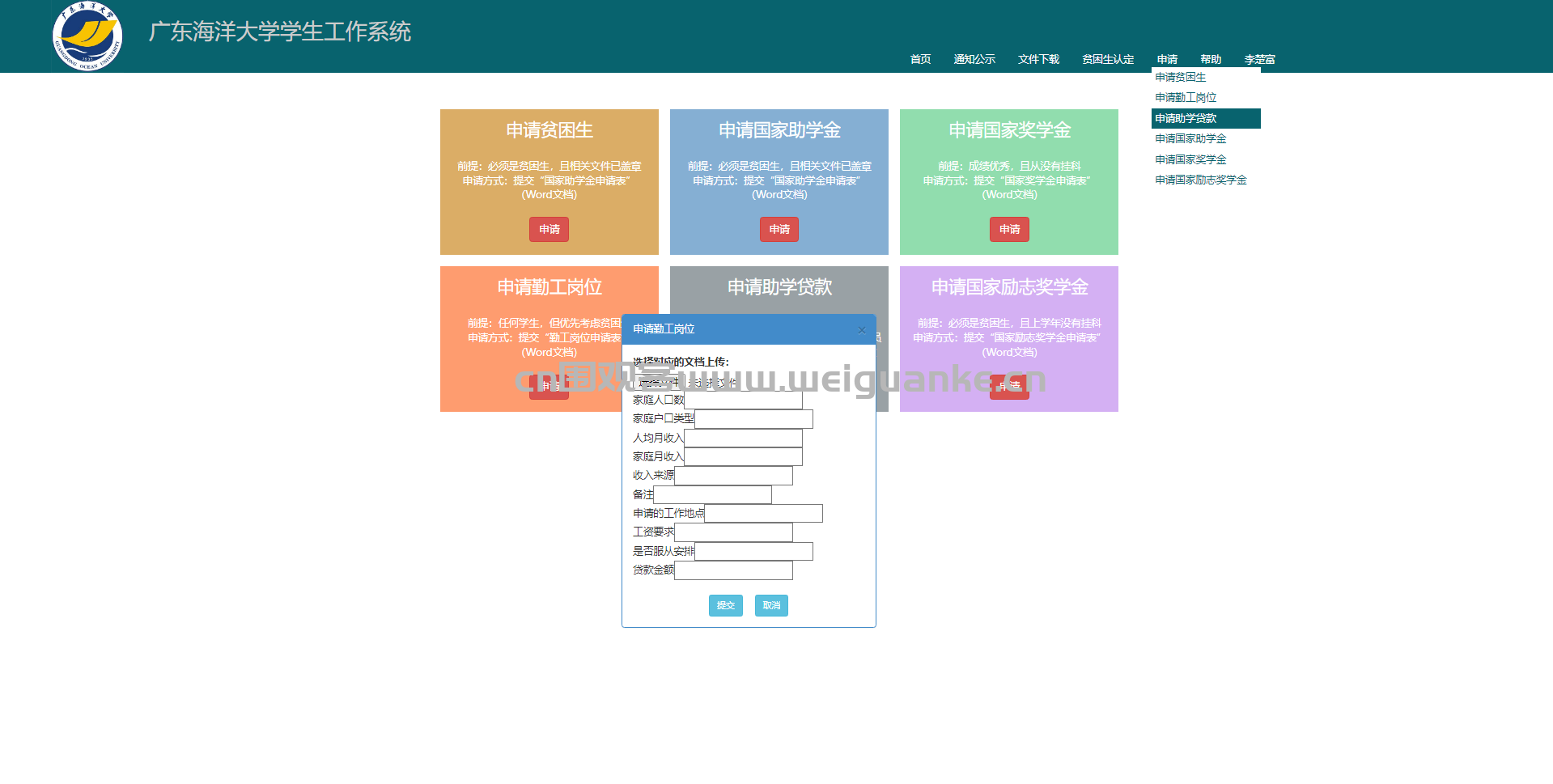Screen dimensions: 1553x784
Task: Close the 申请勤工岗位 dialog with X
Action: point(862,330)
